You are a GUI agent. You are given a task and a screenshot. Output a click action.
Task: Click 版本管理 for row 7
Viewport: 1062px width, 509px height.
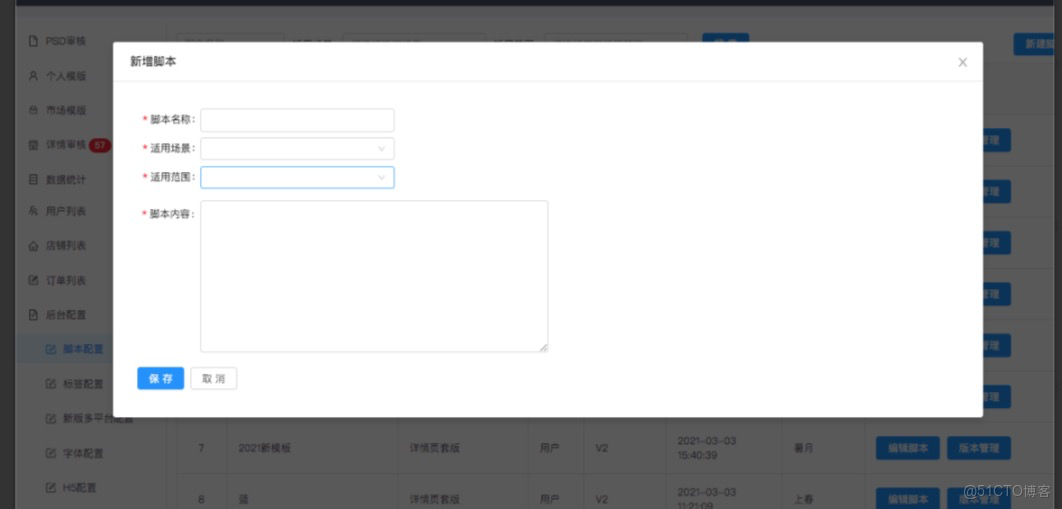tap(979, 448)
